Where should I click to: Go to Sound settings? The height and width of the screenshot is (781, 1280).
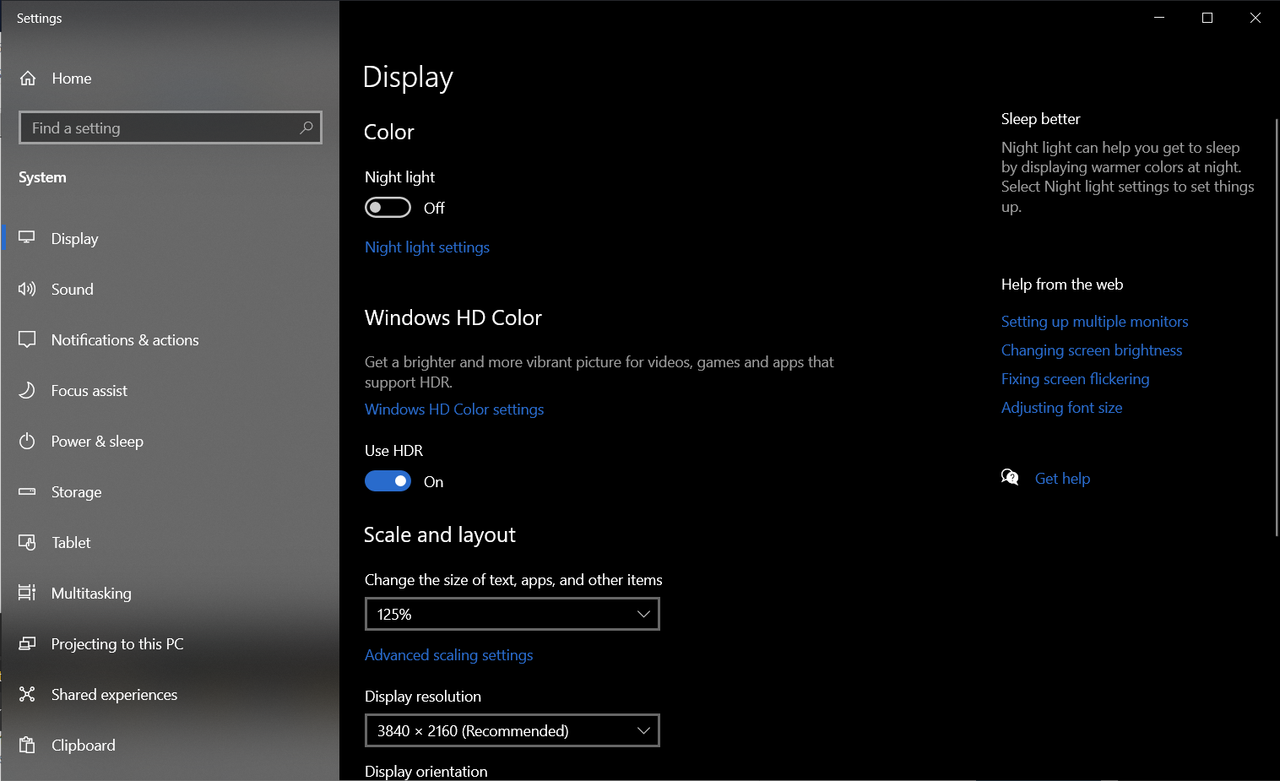point(170,289)
